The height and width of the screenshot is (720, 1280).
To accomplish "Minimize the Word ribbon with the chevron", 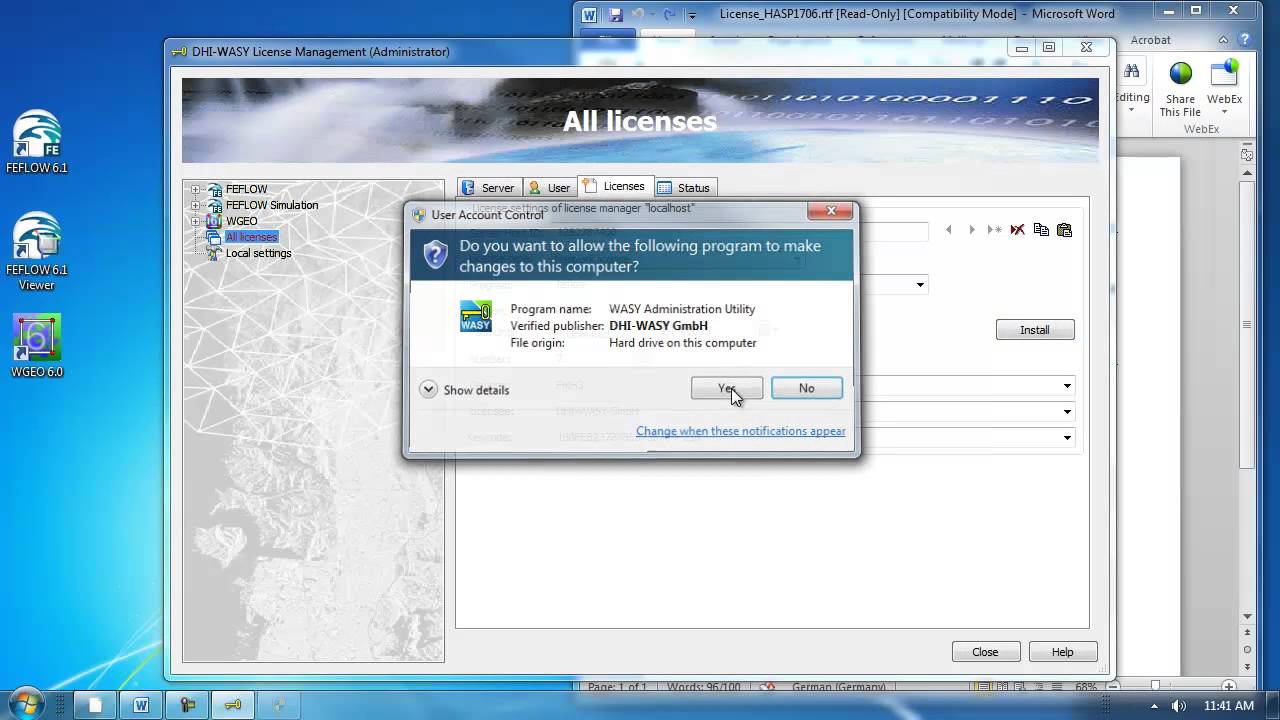I will [x=1224, y=40].
